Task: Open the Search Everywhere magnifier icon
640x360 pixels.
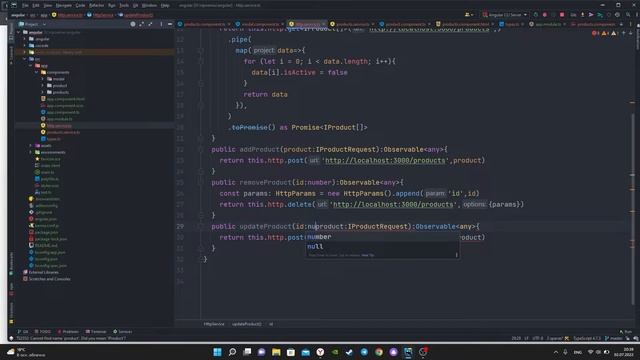Action: [628, 15]
